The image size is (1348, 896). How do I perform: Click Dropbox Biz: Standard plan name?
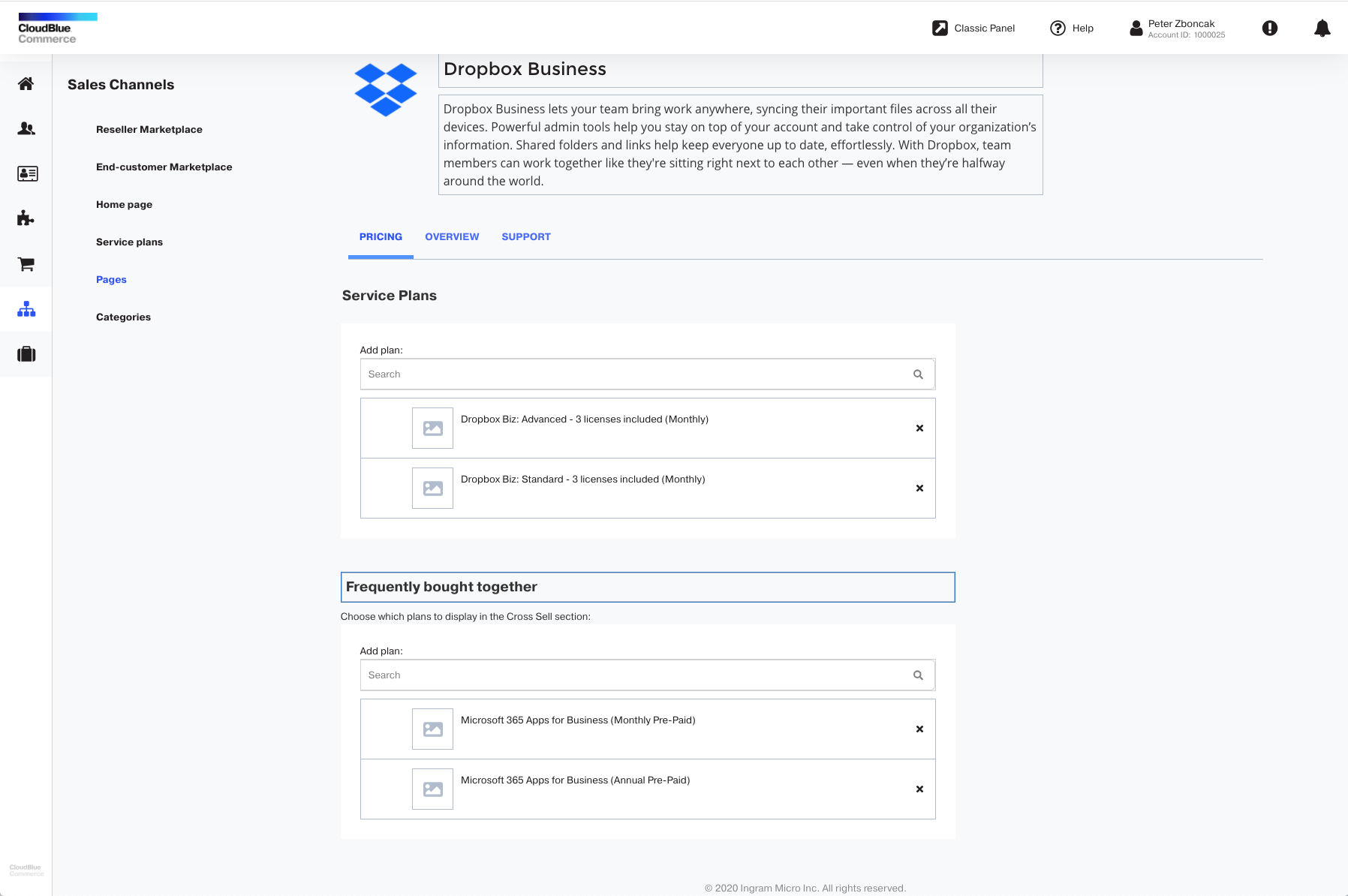(x=582, y=479)
